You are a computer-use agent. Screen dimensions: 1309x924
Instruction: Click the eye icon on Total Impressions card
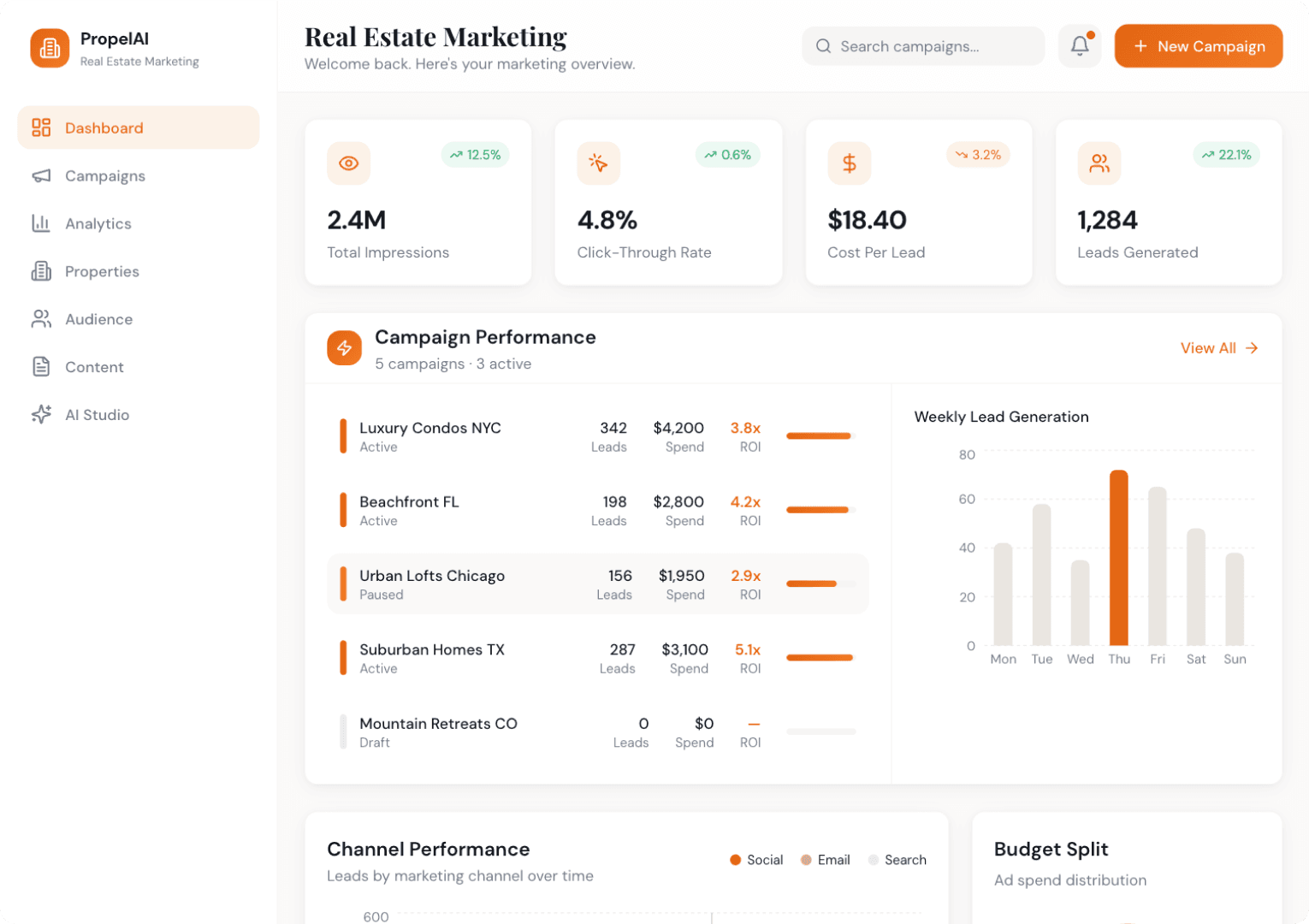[348, 163]
